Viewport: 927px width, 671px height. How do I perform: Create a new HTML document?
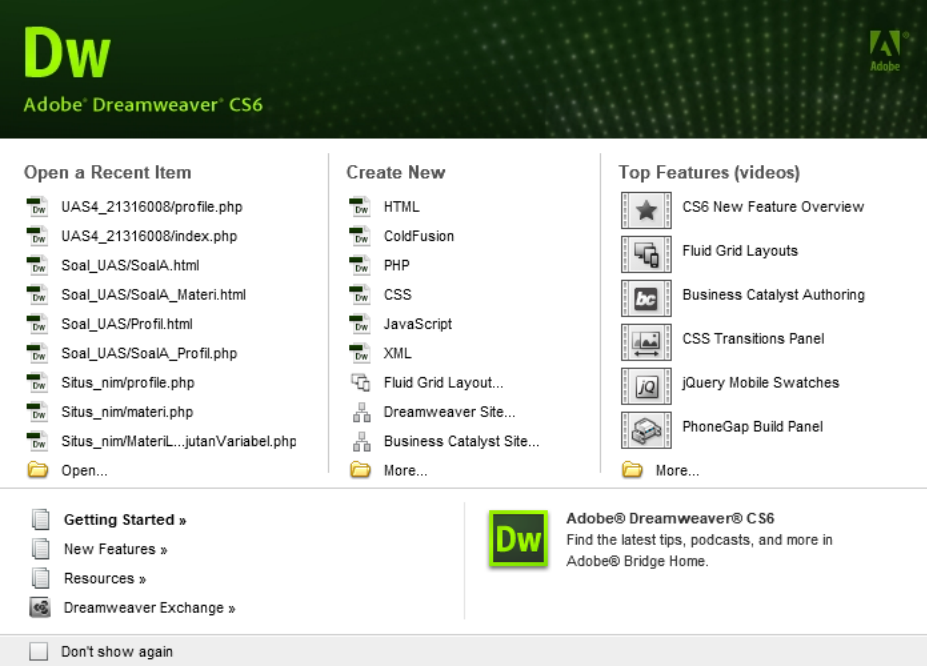[x=401, y=207]
